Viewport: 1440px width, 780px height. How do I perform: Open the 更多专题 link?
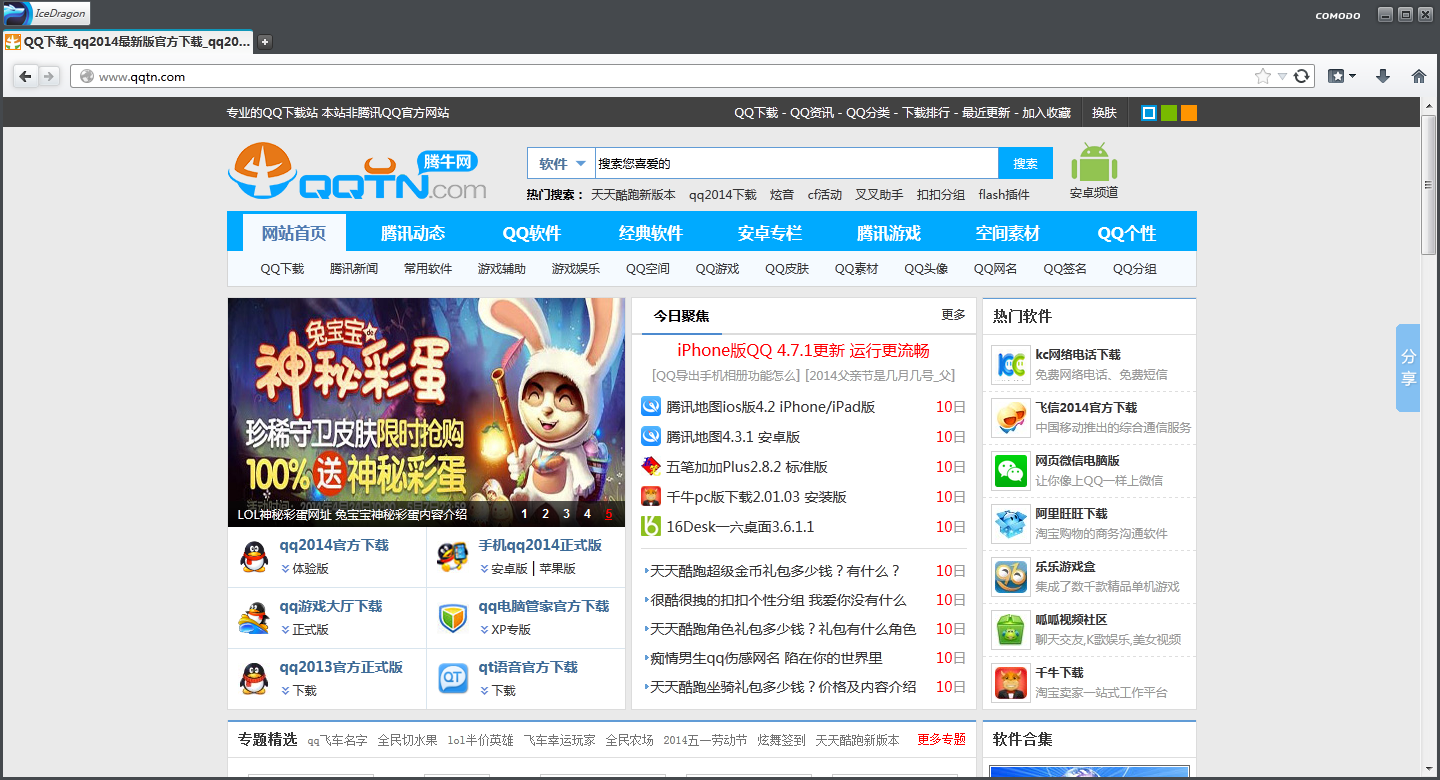[x=941, y=740]
